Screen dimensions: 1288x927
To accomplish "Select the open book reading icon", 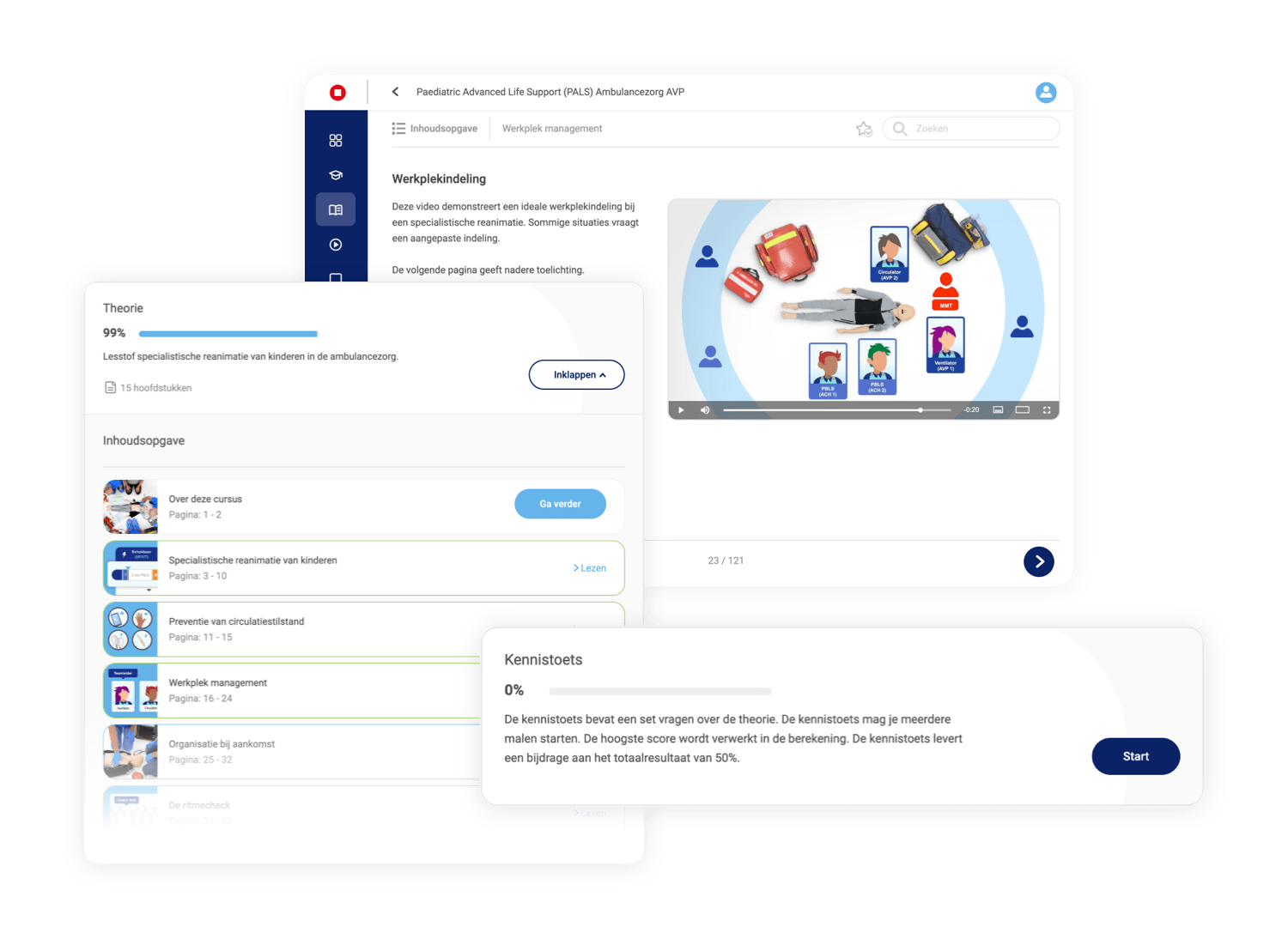I will tap(336, 209).
